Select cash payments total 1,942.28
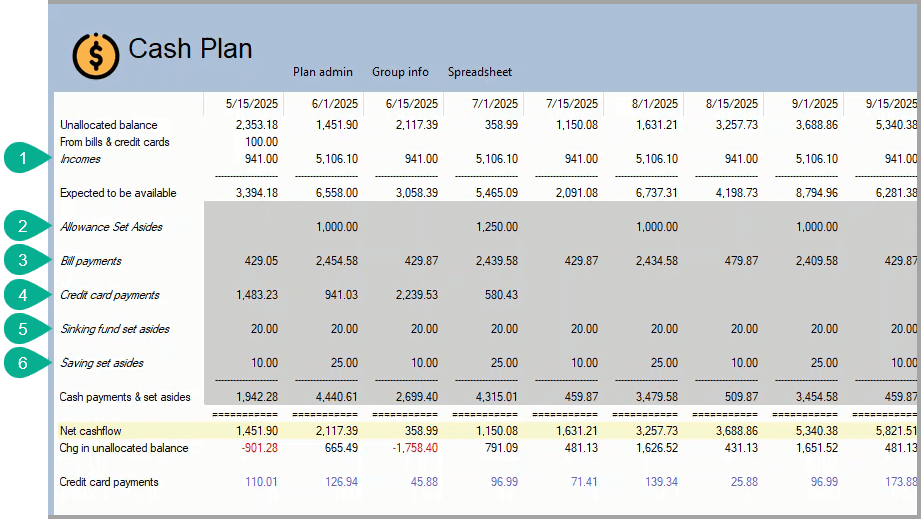Screen dimensions: 921x519 (257, 397)
